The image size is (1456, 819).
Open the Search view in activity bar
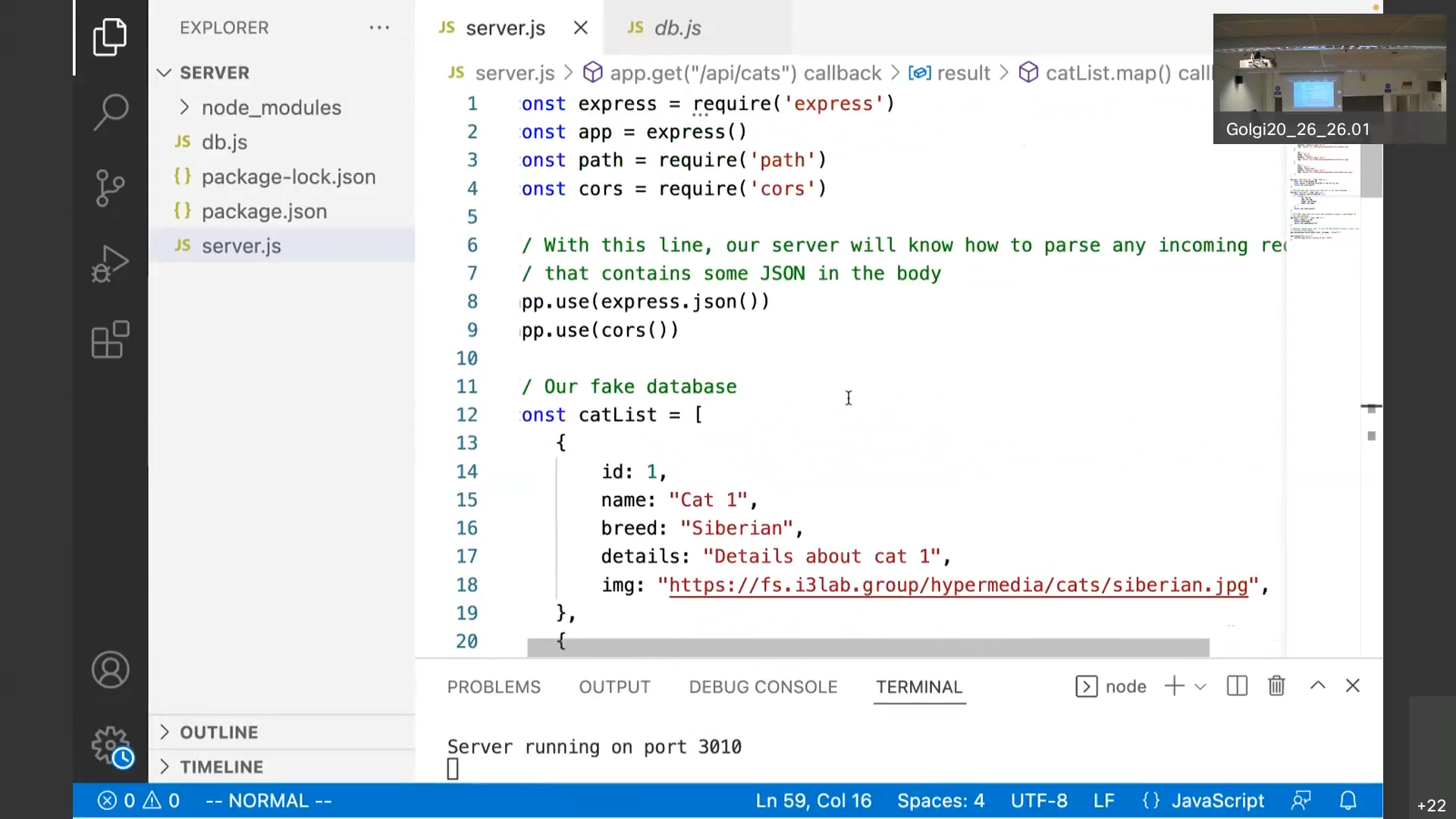point(111,111)
